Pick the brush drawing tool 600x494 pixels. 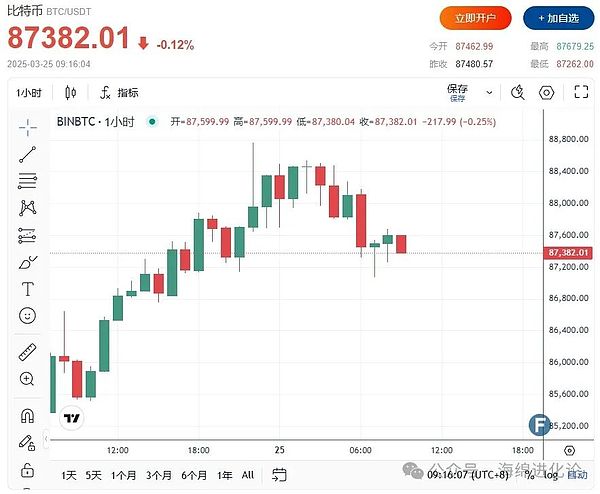tap(28, 262)
